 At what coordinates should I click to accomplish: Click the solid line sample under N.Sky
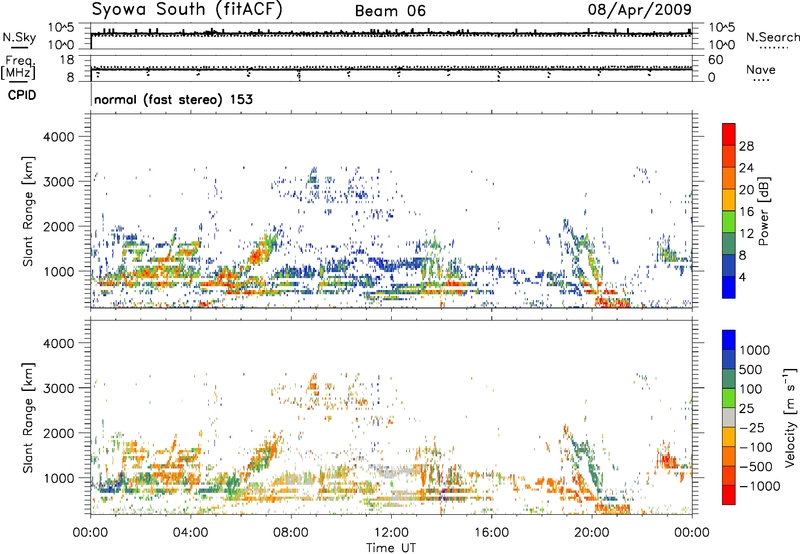pyautogui.click(x=19, y=47)
